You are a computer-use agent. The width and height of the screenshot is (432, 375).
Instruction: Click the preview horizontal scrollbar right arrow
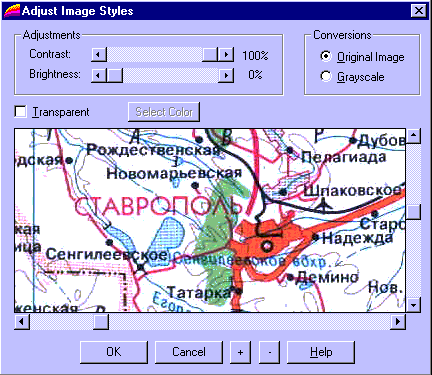click(398, 322)
